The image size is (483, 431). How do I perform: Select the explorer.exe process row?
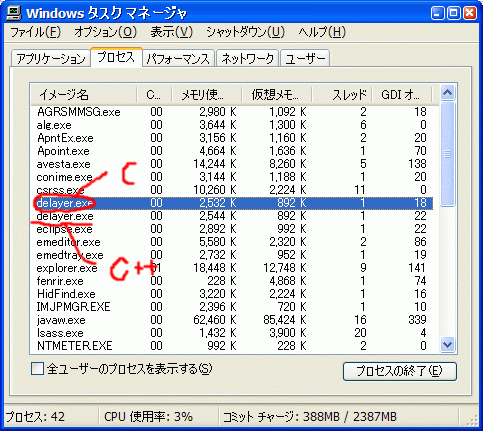(232, 268)
